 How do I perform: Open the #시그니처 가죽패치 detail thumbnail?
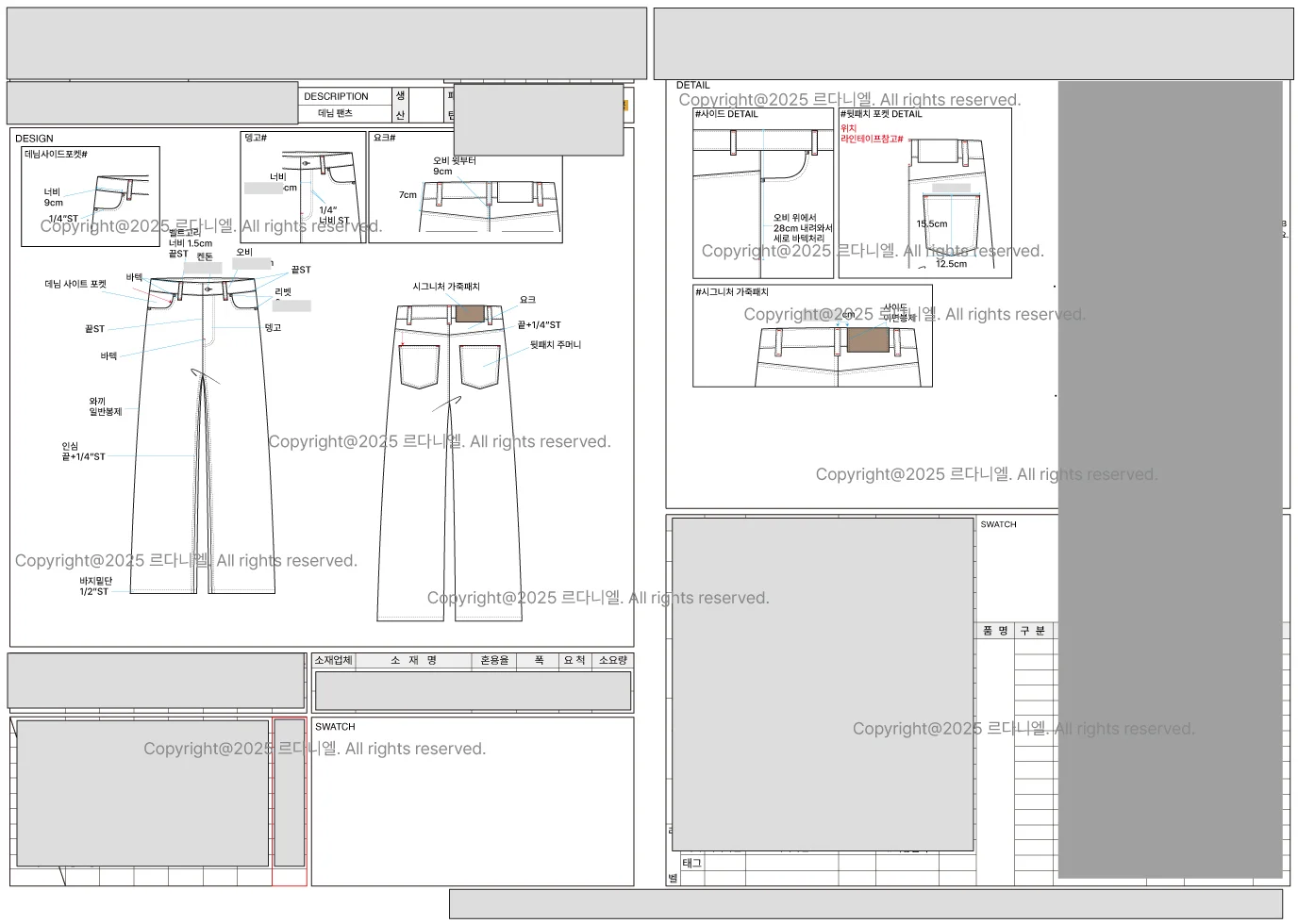[x=812, y=338]
